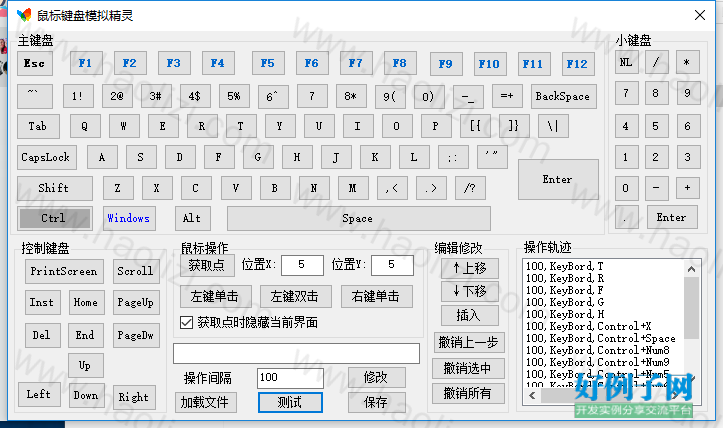
Task: Click the Down arrow key button
Action: pyautogui.click(x=87, y=395)
